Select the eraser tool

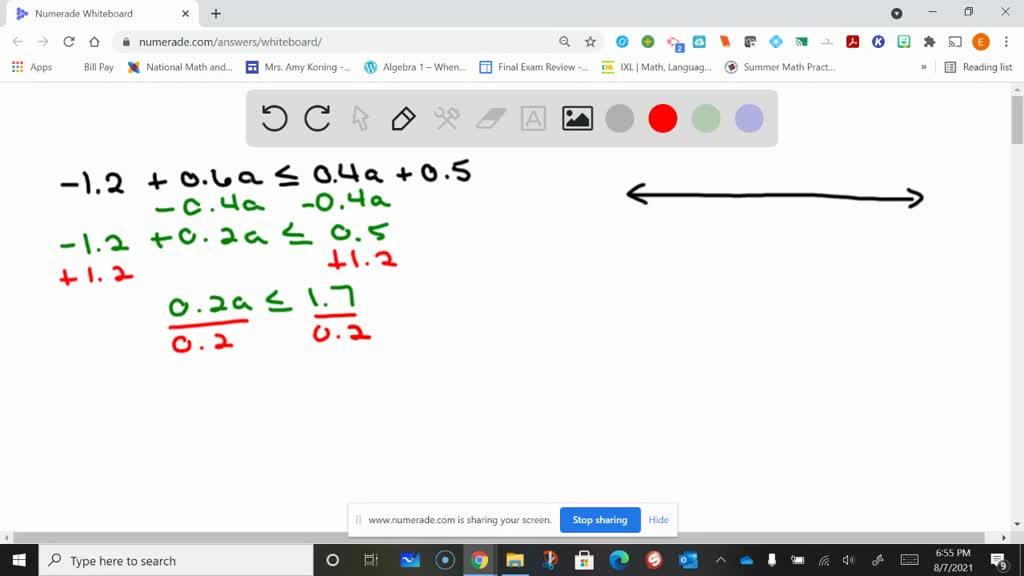click(491, 118)
